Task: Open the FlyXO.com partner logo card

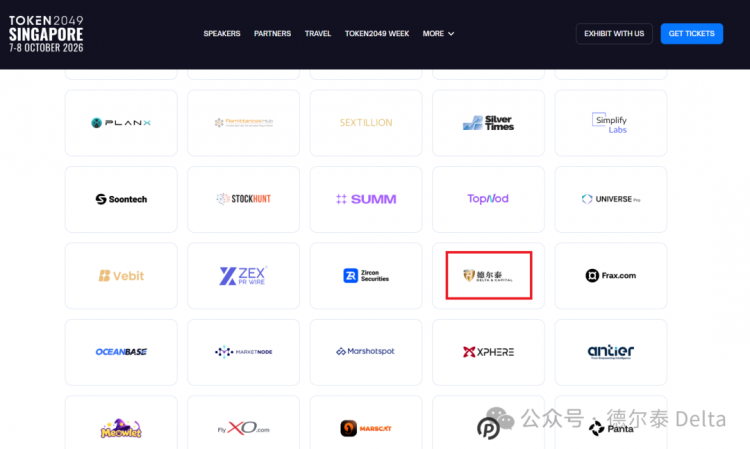Action: click(243, 423)
